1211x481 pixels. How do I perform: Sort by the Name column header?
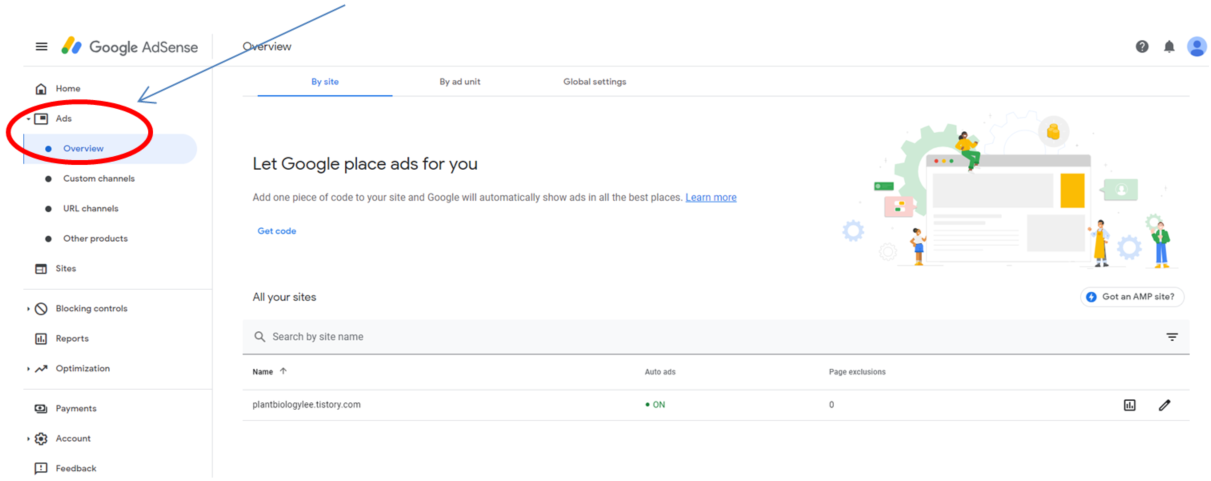263,372
